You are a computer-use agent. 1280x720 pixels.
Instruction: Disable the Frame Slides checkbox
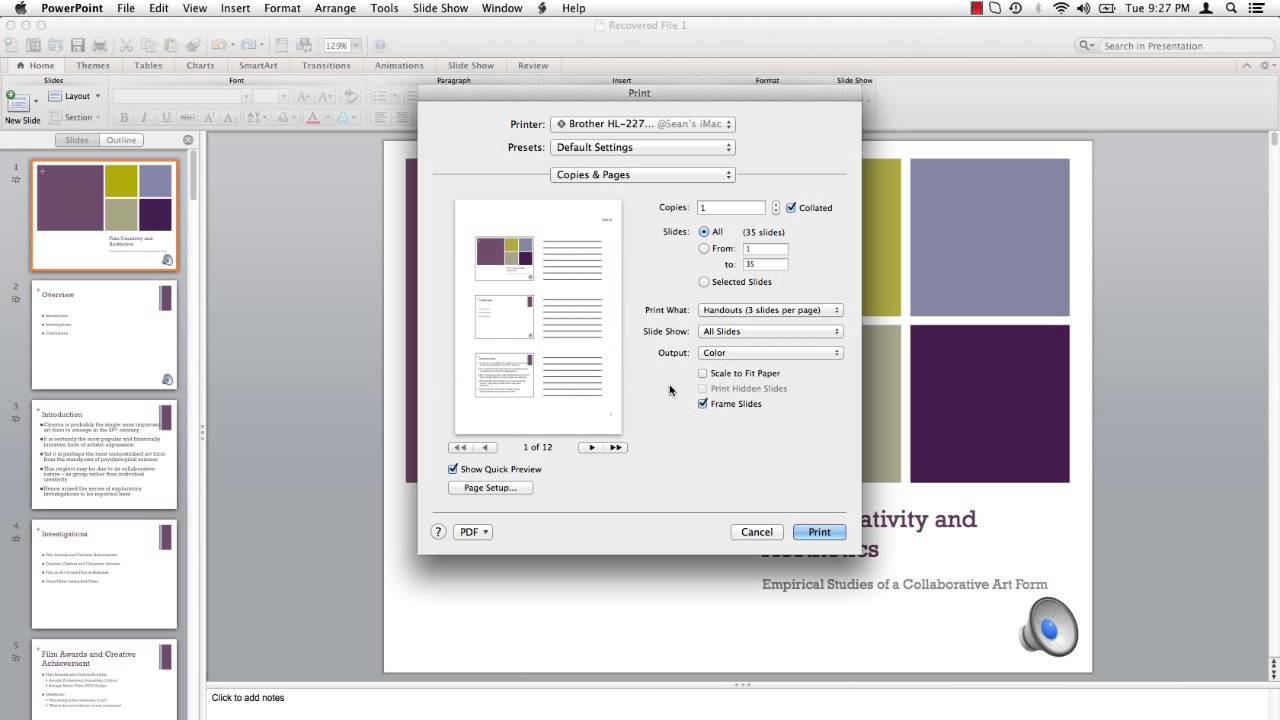pyautogui.click(x=703, y=404)
